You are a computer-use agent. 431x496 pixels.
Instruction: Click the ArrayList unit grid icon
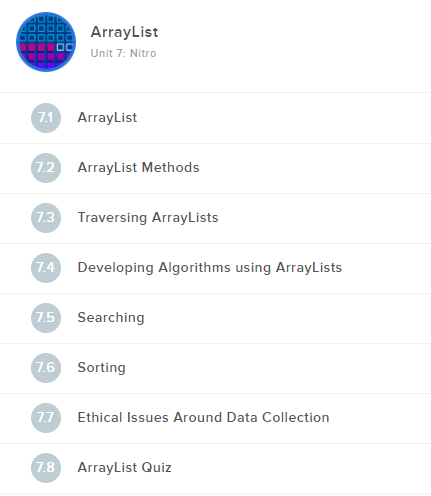pyautogui.click(x=46, y=42)
